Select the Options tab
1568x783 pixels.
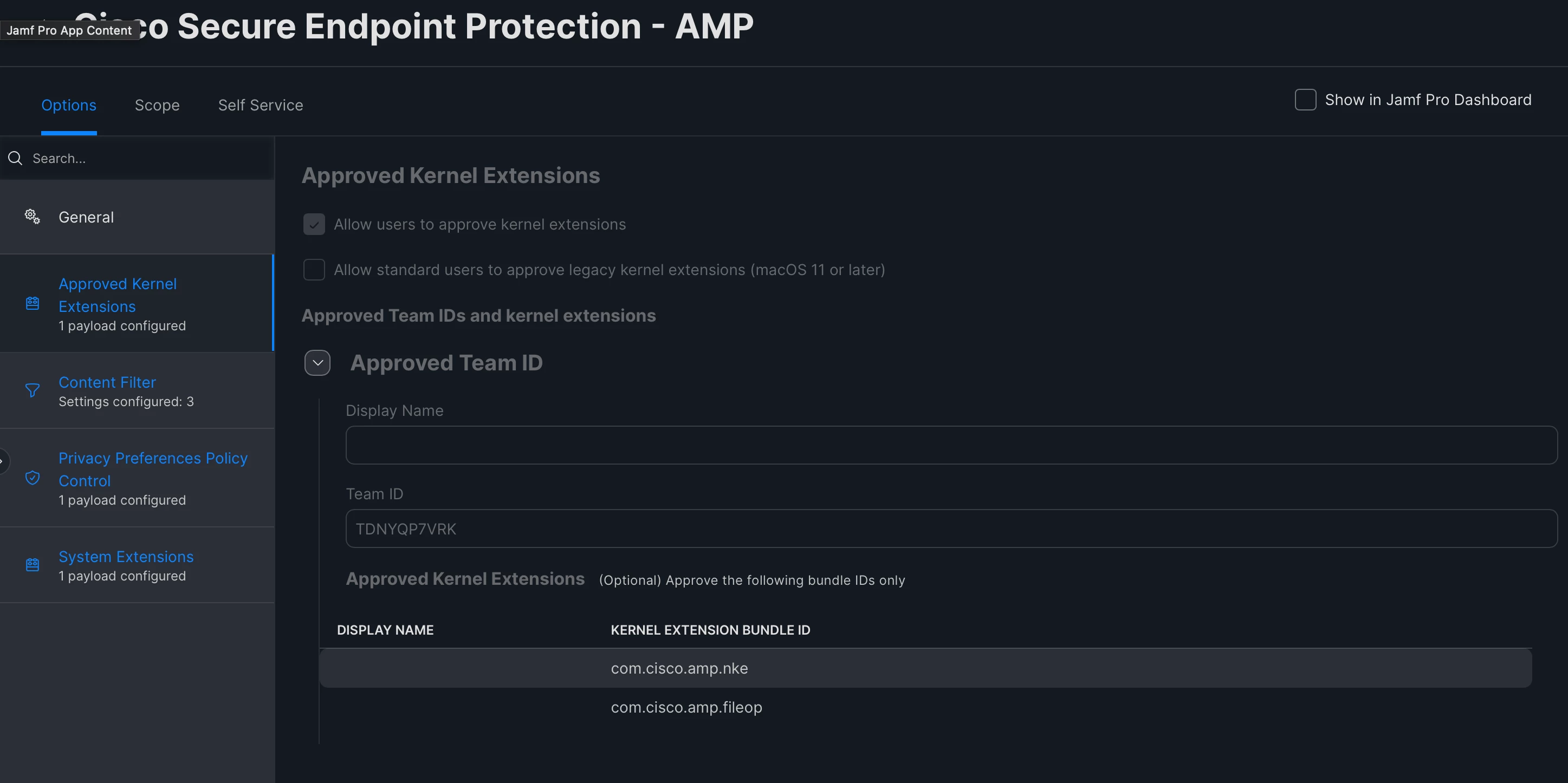(69, 105)
